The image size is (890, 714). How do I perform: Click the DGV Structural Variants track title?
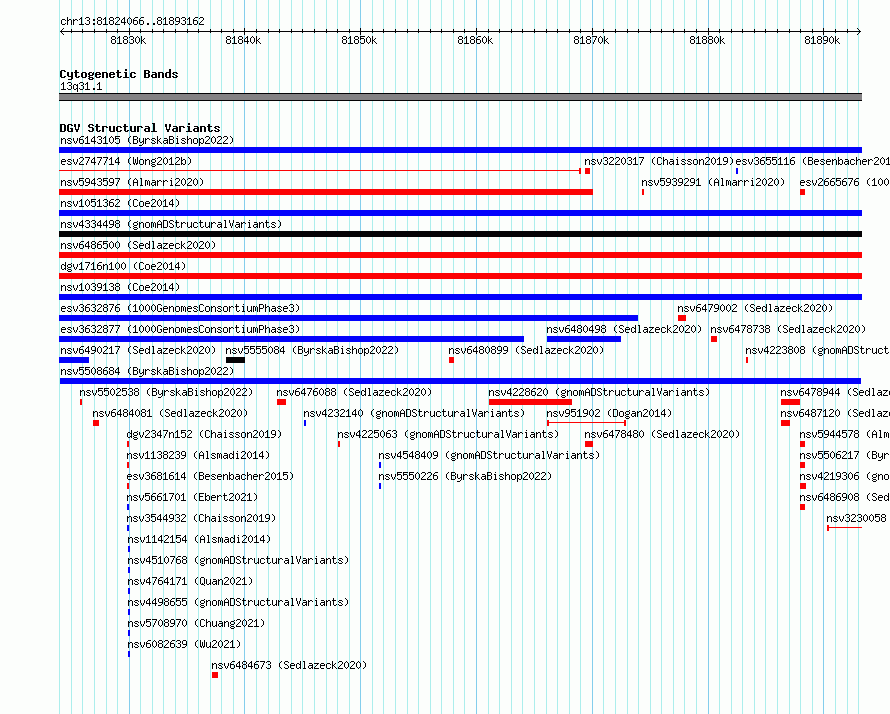(140, 128)
